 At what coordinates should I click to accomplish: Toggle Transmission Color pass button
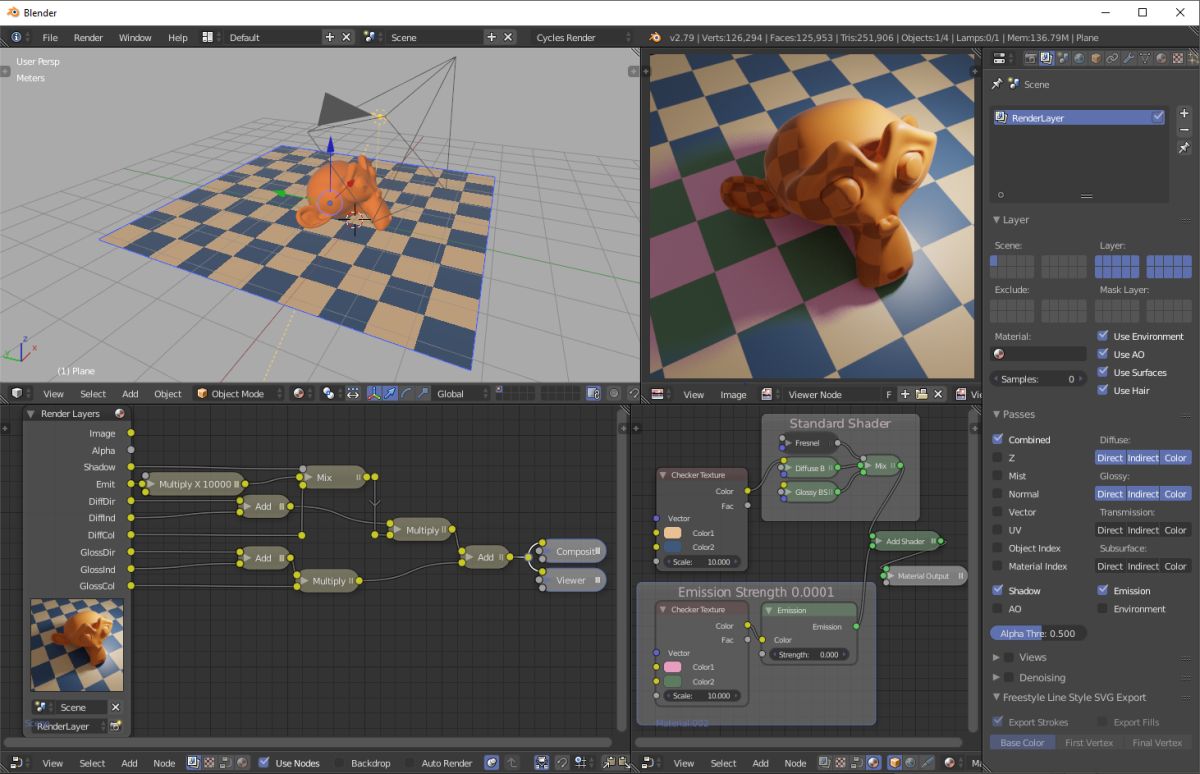pos(1176,530)
